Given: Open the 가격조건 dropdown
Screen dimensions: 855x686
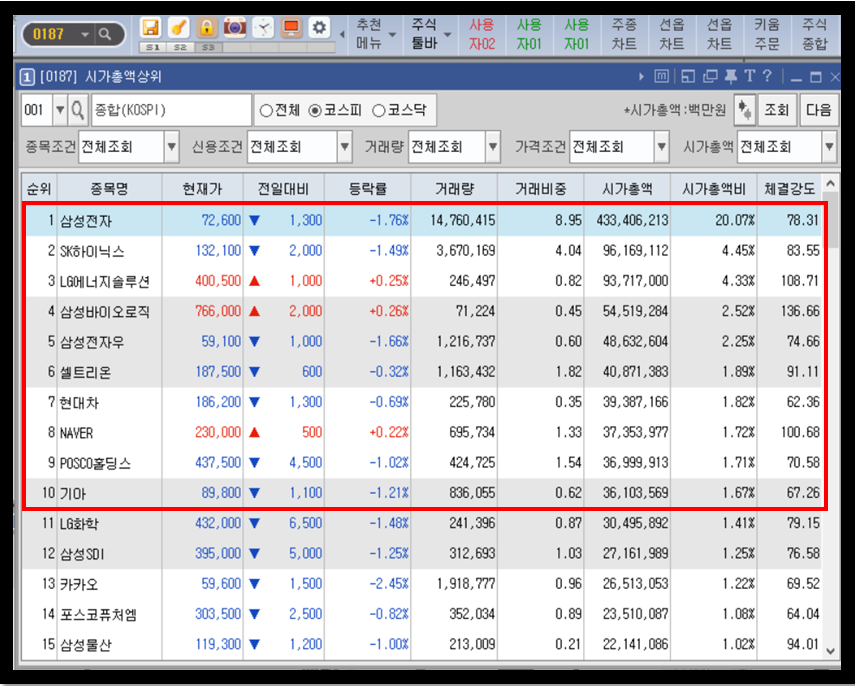Looking at the screenshot, I should [661, 147].
